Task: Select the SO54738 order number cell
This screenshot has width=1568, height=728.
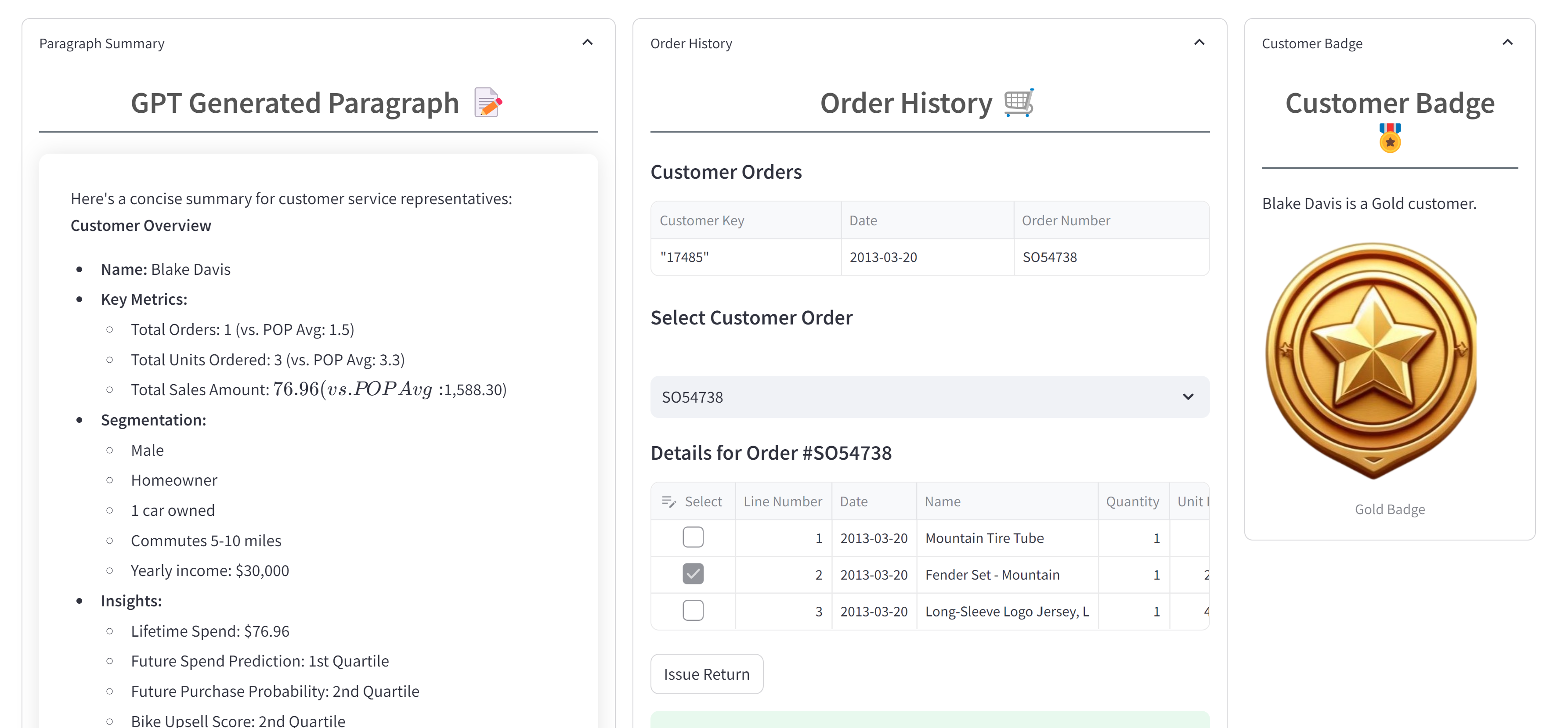Action: pyautogui.click(x=1049, y=257)
